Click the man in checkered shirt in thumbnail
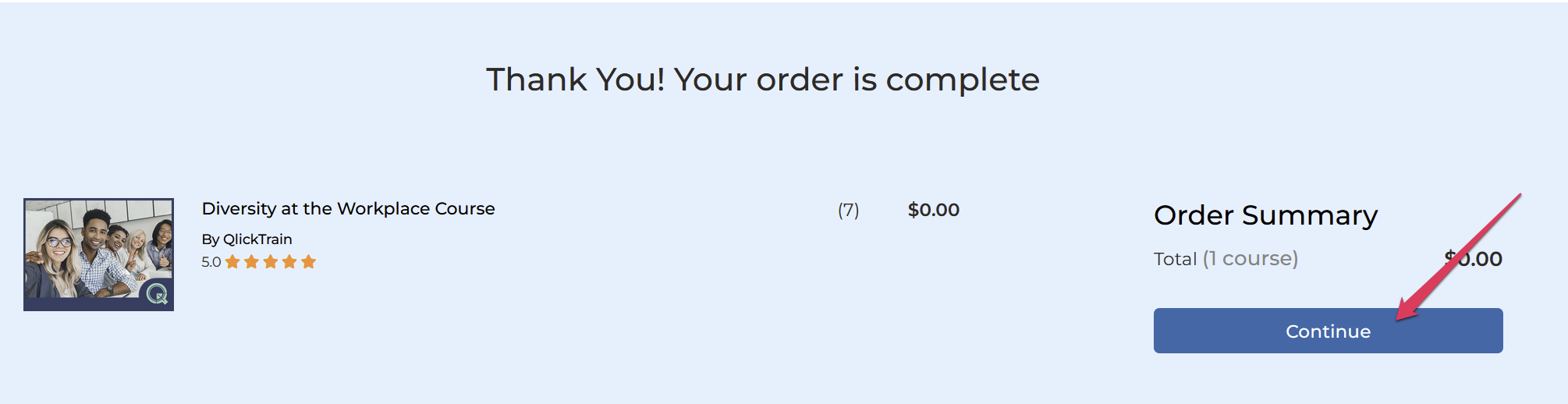1568x404 pixels. point(98,250)
